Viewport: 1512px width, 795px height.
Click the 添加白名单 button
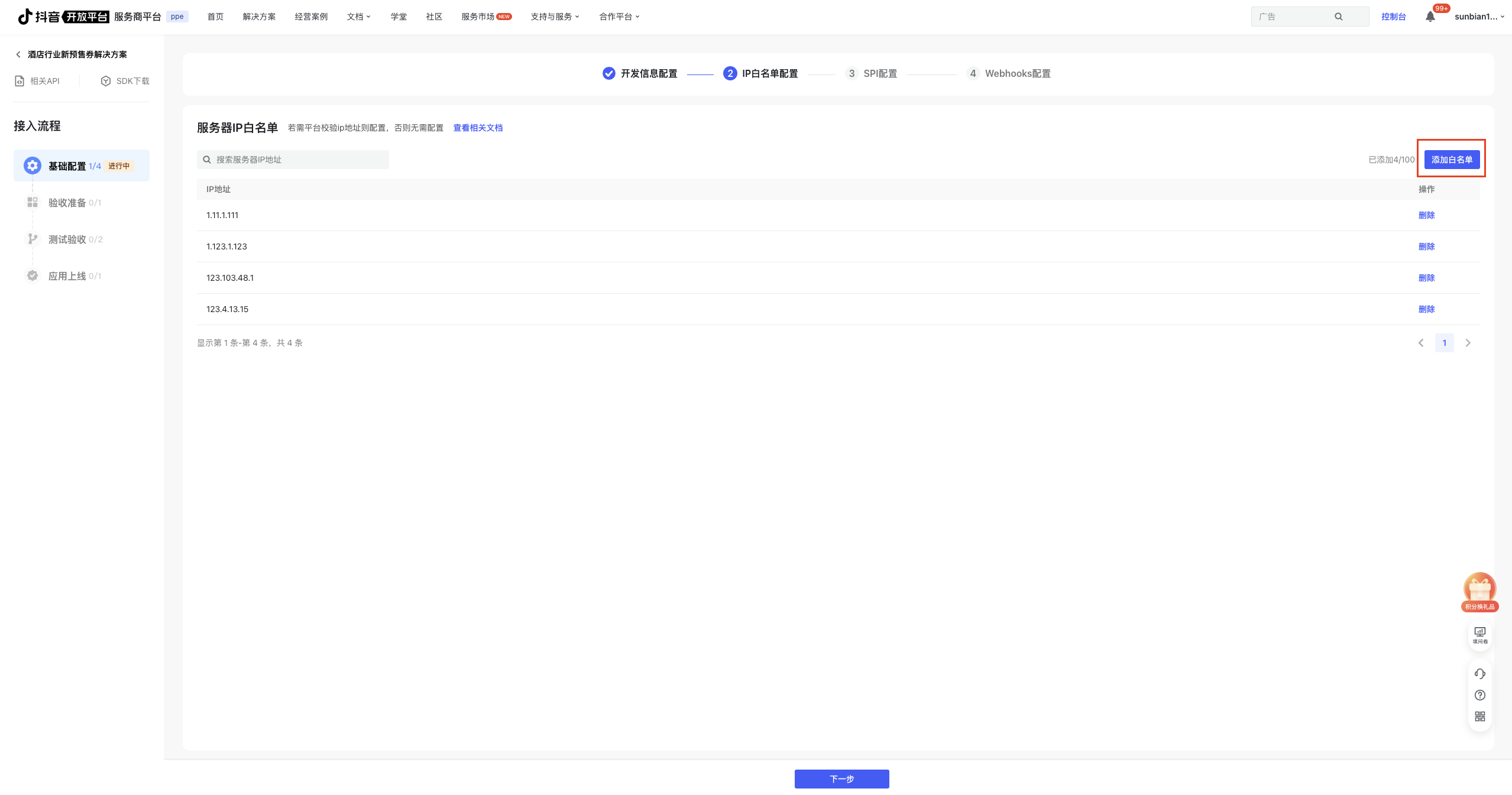point(1452,160)
